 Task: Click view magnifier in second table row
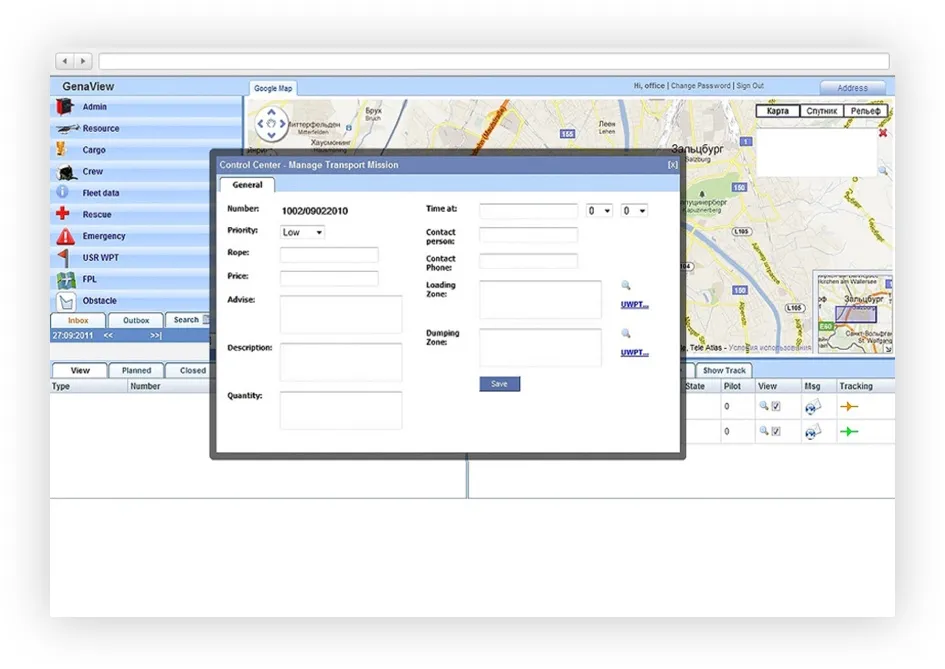click(x=764, y=430)
